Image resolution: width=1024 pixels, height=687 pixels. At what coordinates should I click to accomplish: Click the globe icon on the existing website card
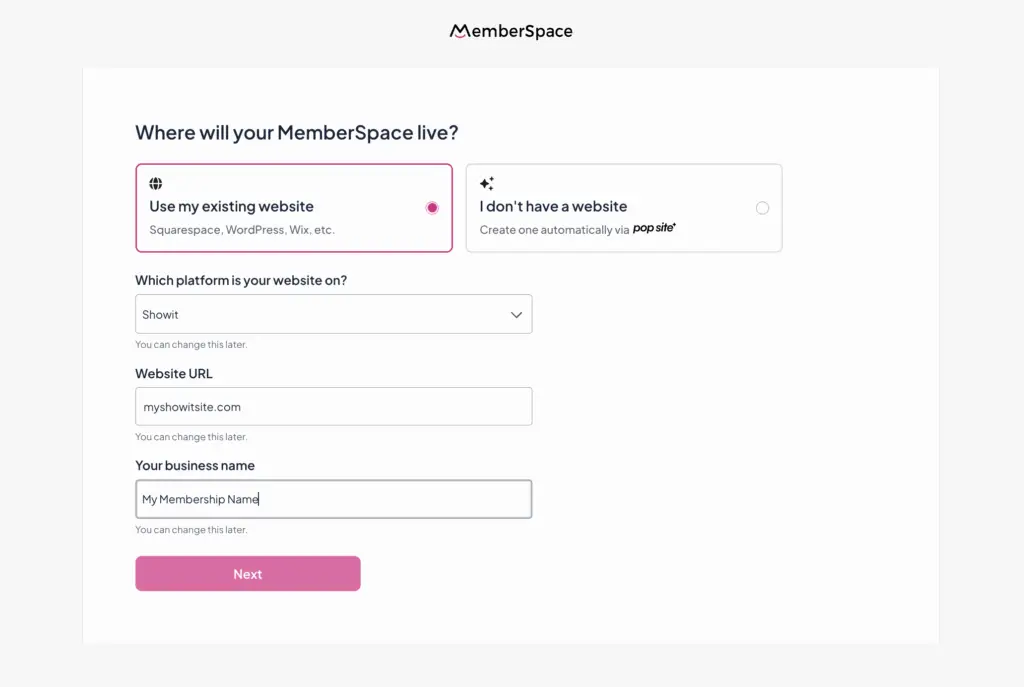tap(156, 183)
